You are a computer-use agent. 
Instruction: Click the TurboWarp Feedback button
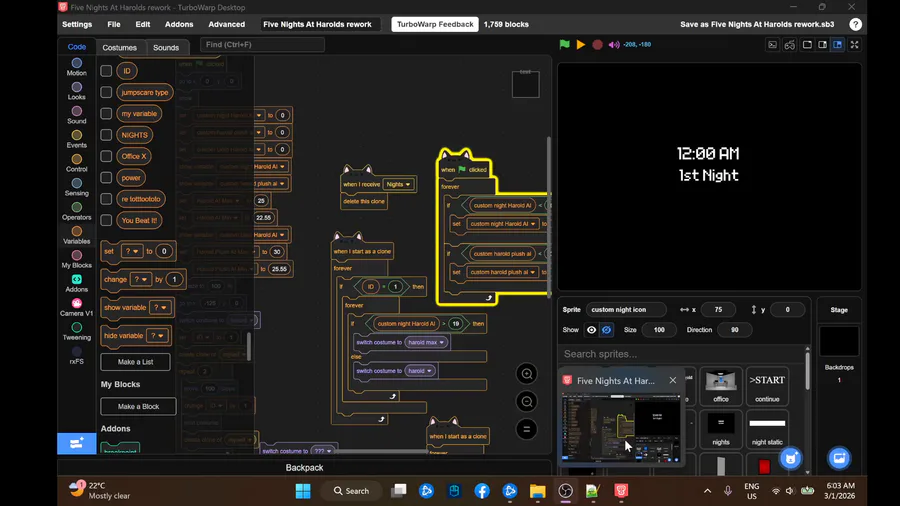(435, 24)
